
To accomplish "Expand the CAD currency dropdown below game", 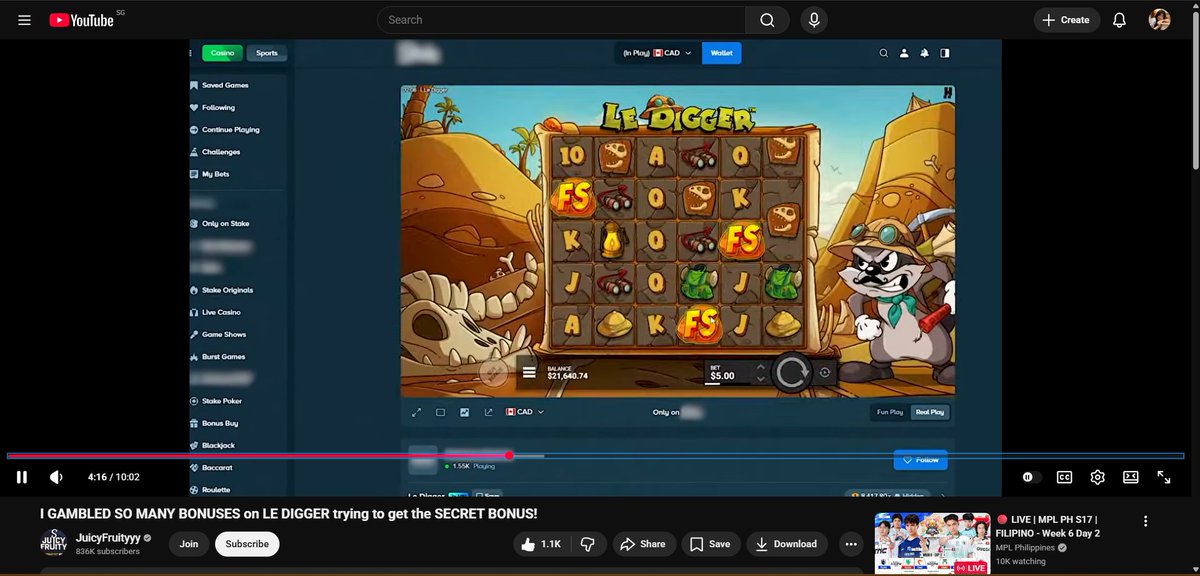I will tap(525, 412).
